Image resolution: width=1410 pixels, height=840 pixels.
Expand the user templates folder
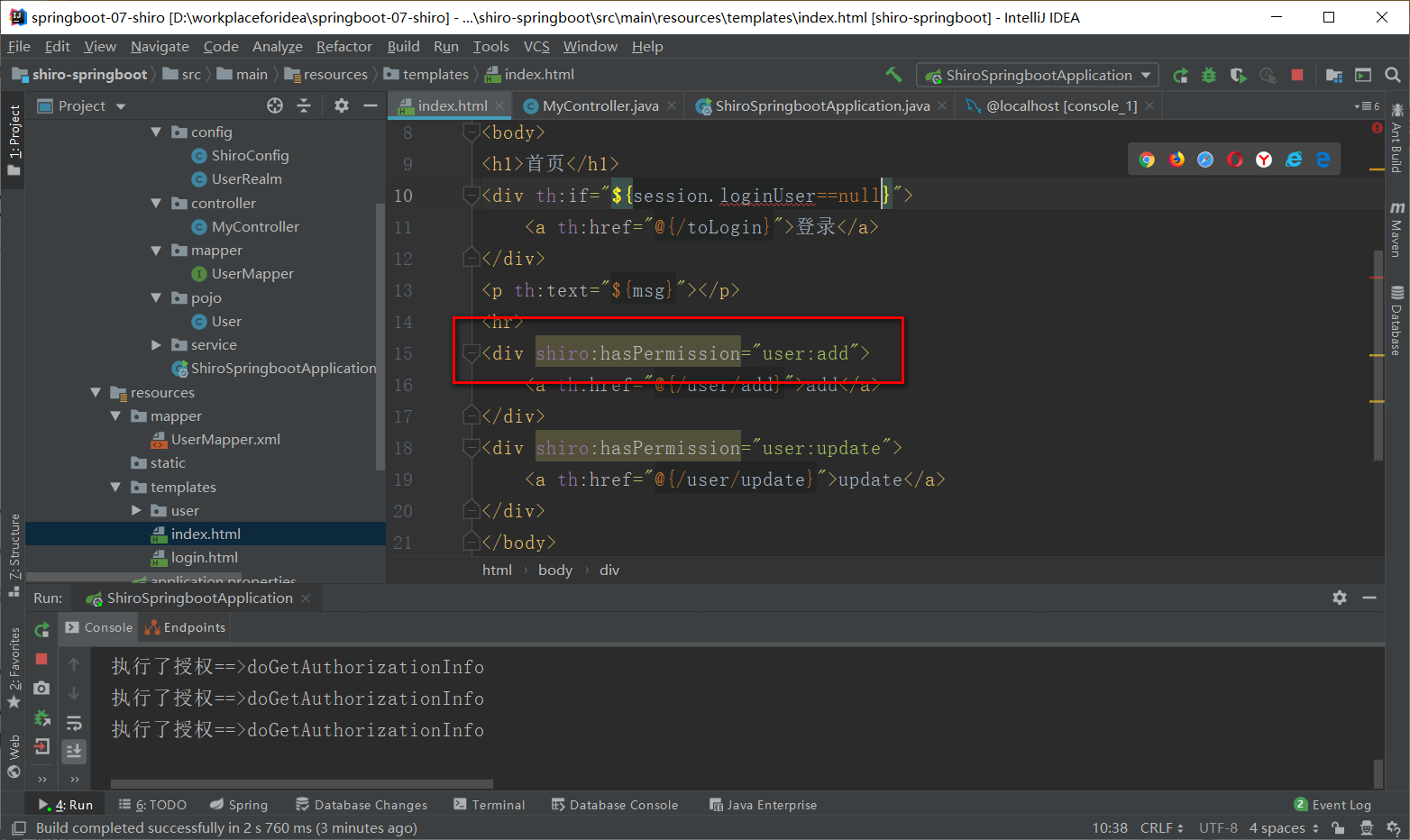tap(136, 510)
